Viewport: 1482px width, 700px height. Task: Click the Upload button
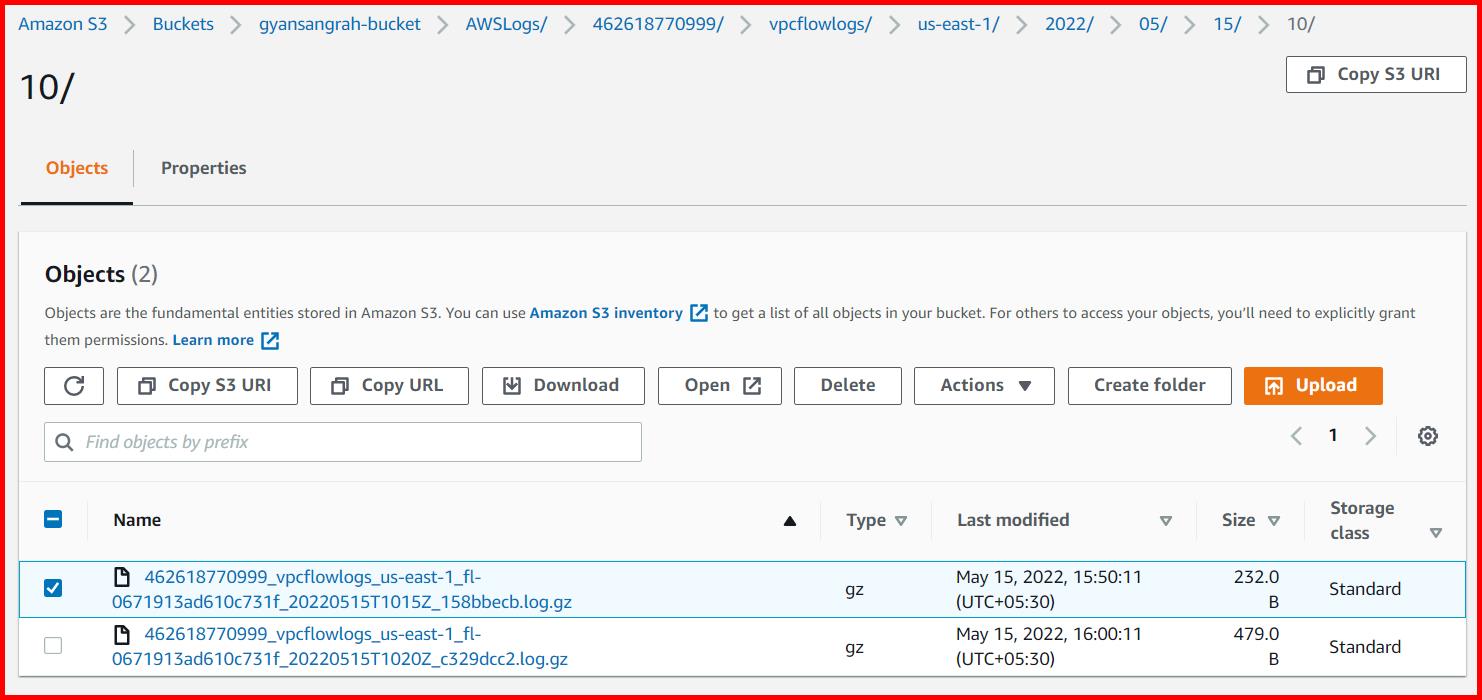[x=1313, y=385]
